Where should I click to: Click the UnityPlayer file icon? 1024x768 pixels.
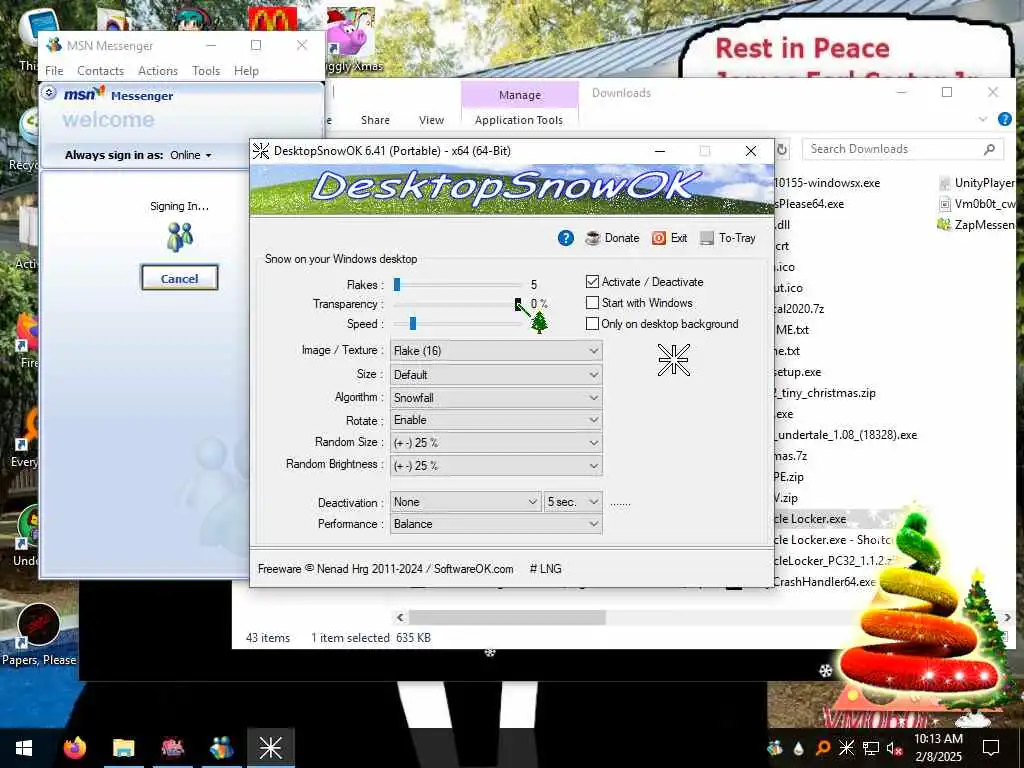point(944,183)
